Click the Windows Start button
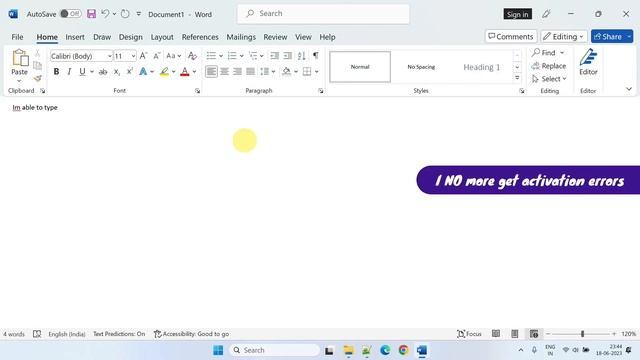640x360 pixels. click(218, 350)
